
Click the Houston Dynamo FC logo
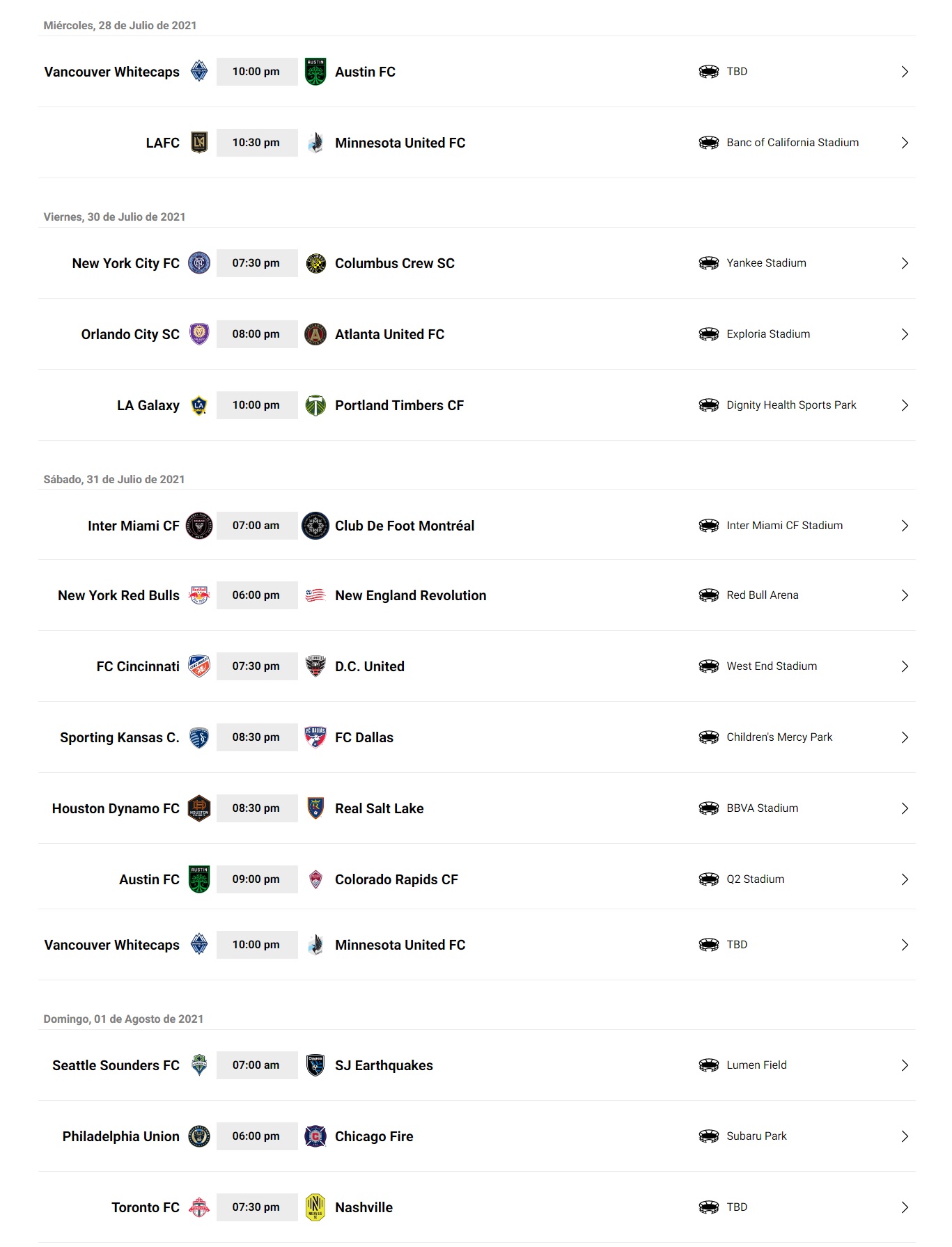(x=199, y=808)
